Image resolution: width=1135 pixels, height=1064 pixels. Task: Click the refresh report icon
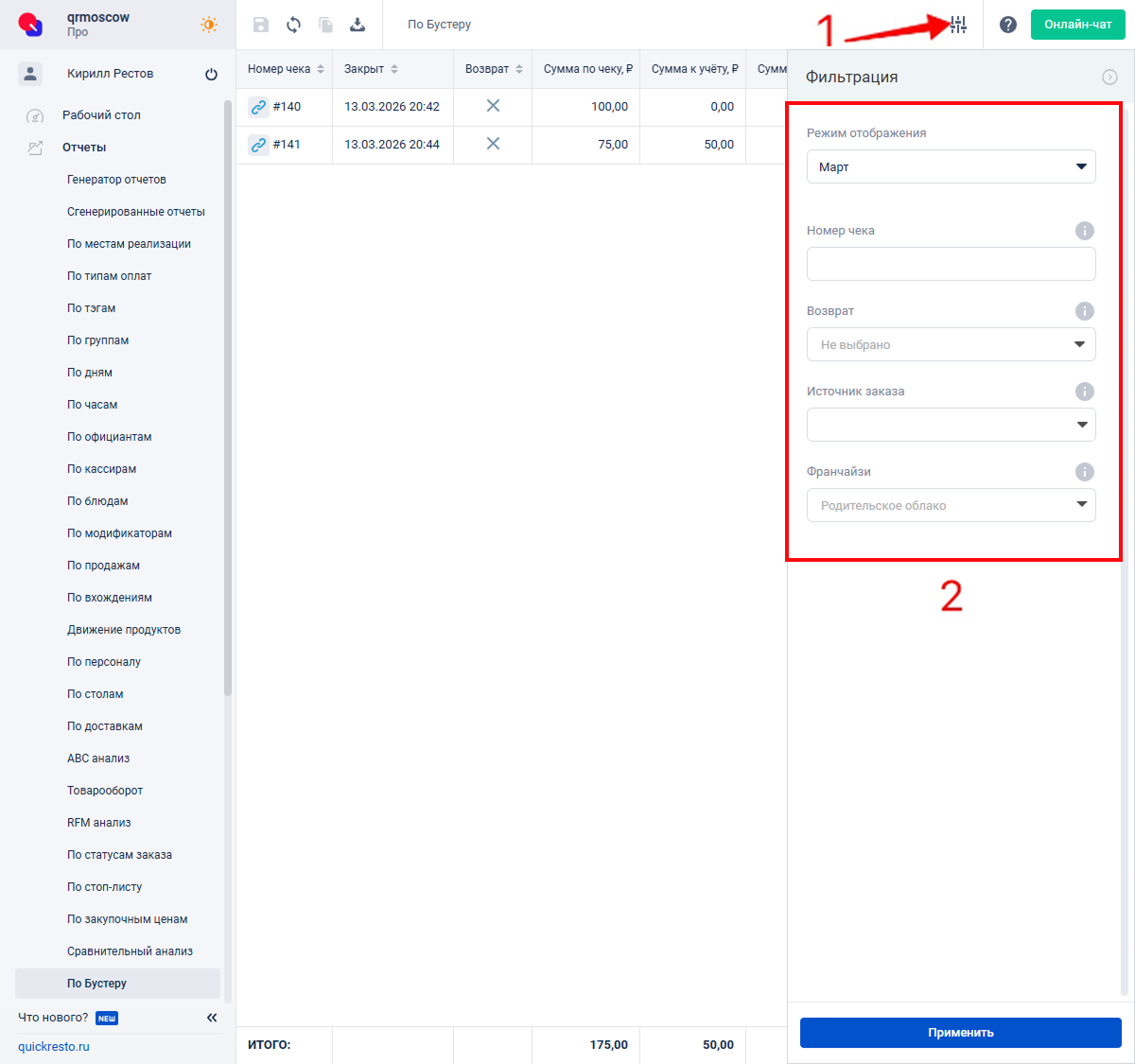point(293,26)
